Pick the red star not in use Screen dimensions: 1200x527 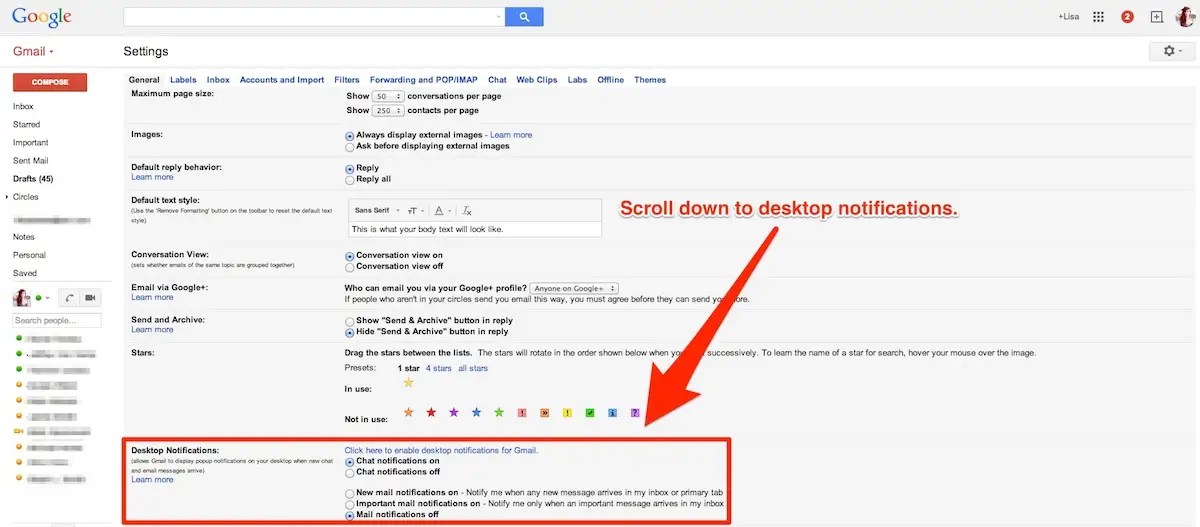431,412
